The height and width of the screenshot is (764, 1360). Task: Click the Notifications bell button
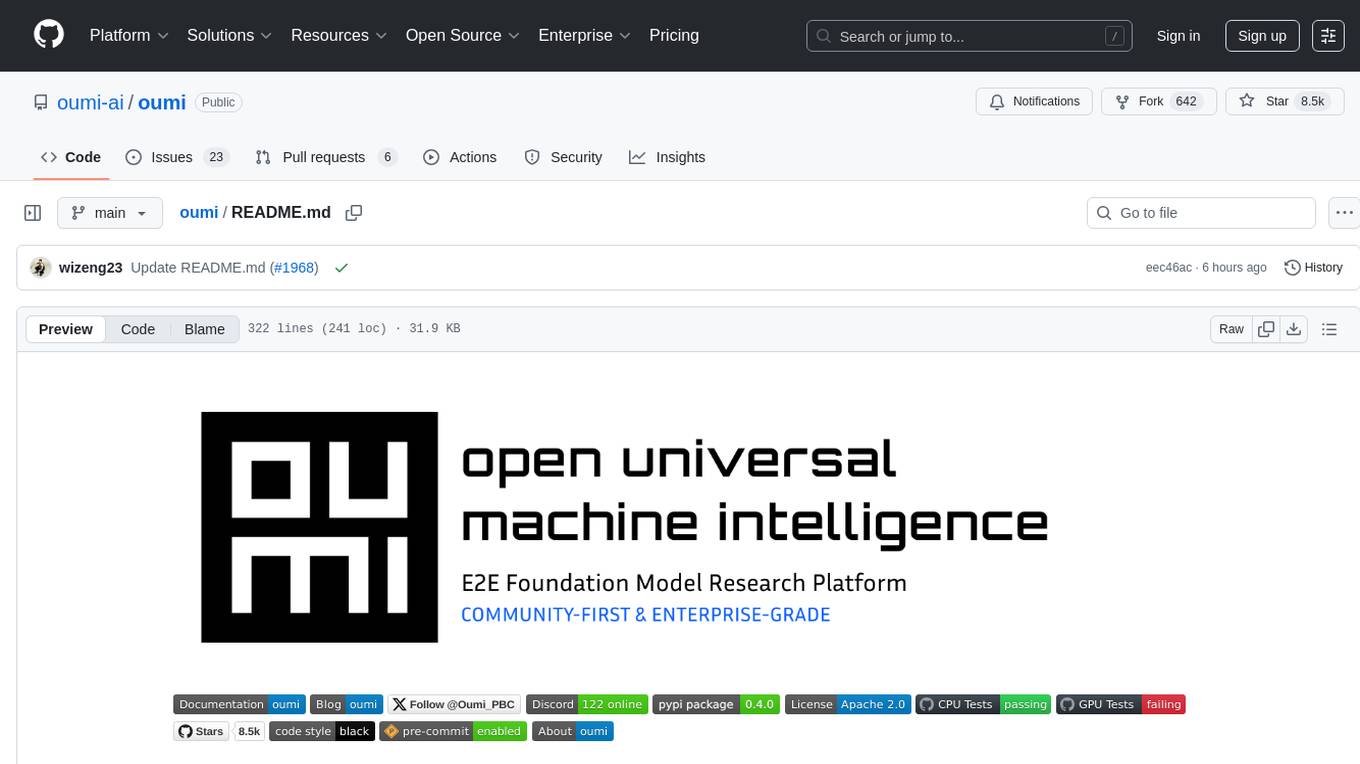pyautogui.click(x=1034, y=102)
